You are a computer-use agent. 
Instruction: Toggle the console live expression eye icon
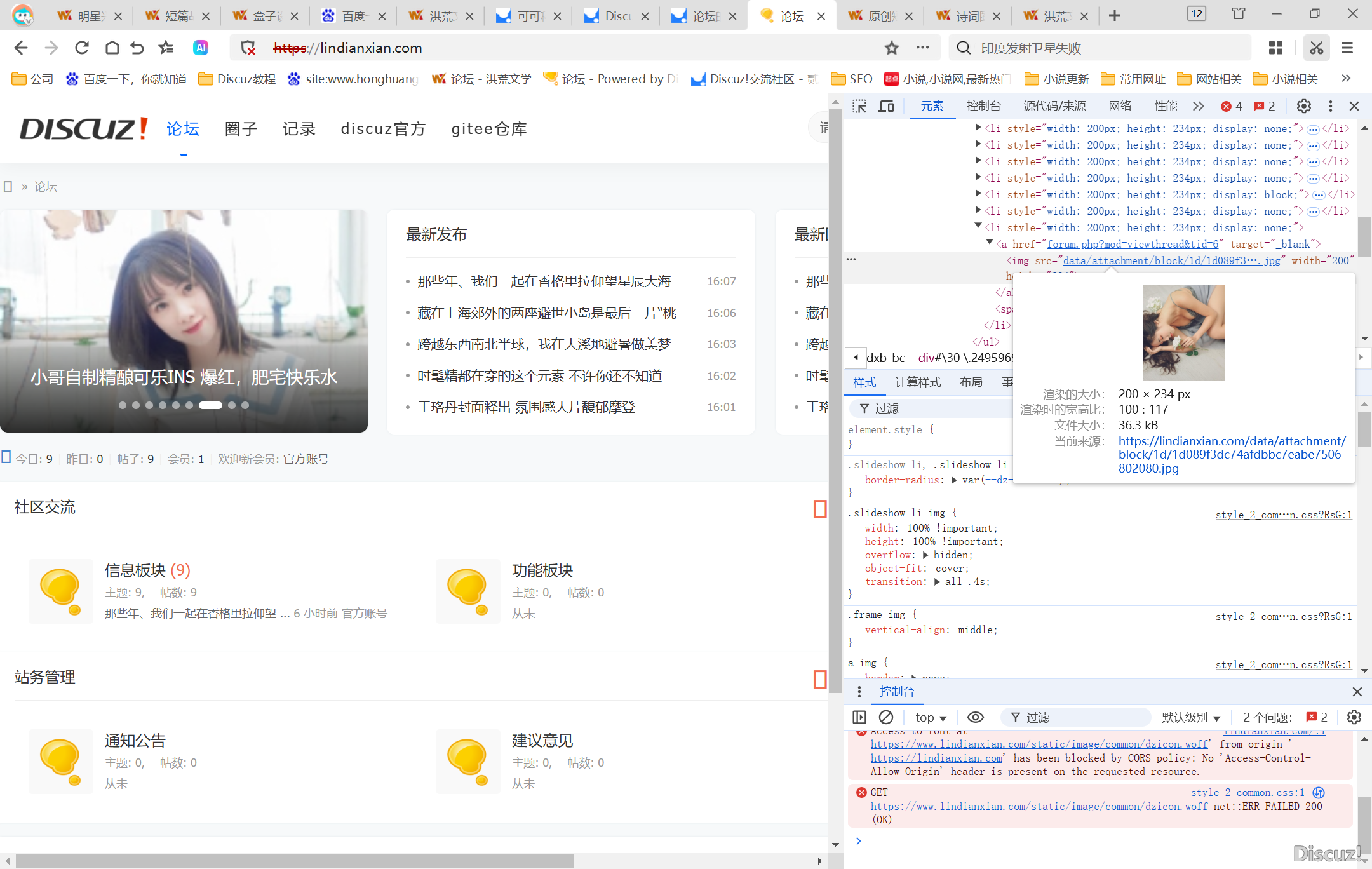pos(975,717)
